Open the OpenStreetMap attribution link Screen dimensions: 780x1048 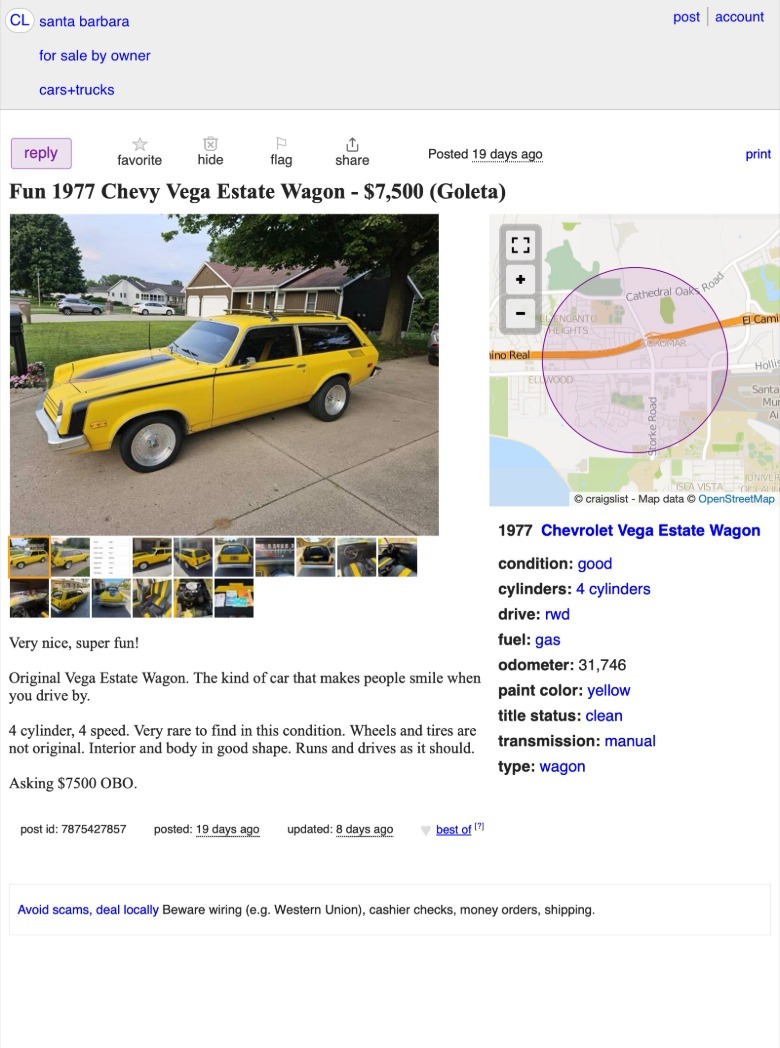pos(737,499)
